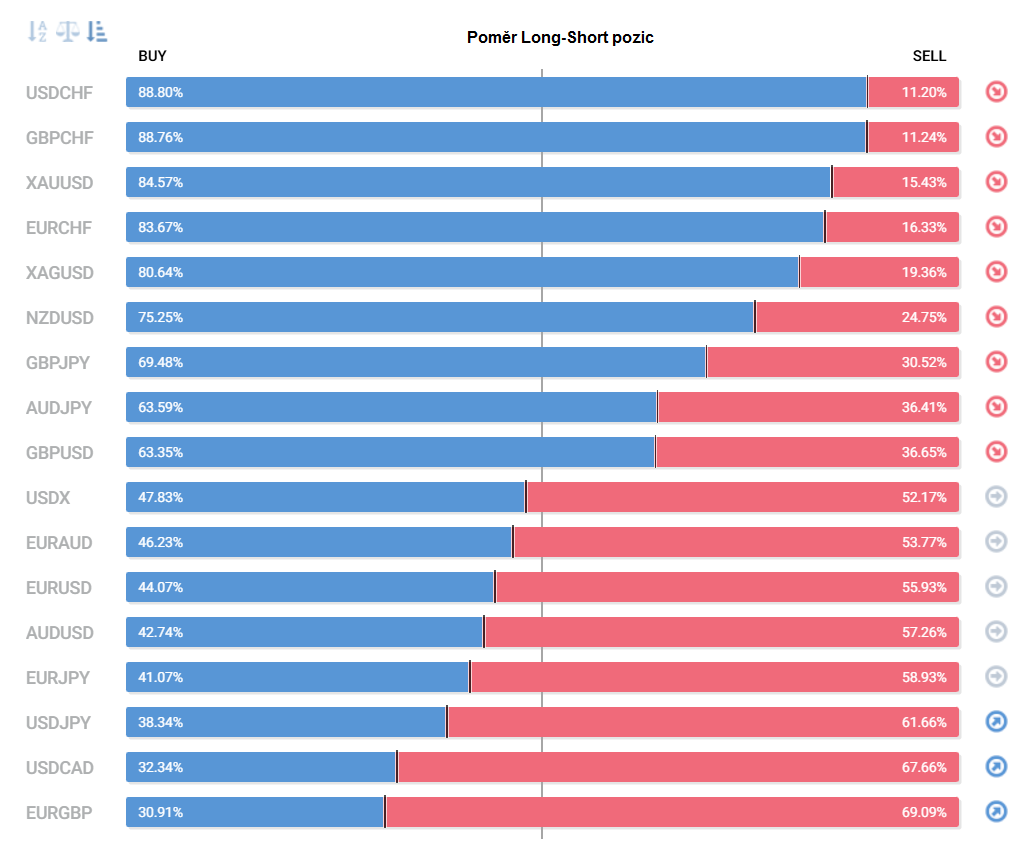
Task: Click the SELL column header
Action: tap(929, 56)
